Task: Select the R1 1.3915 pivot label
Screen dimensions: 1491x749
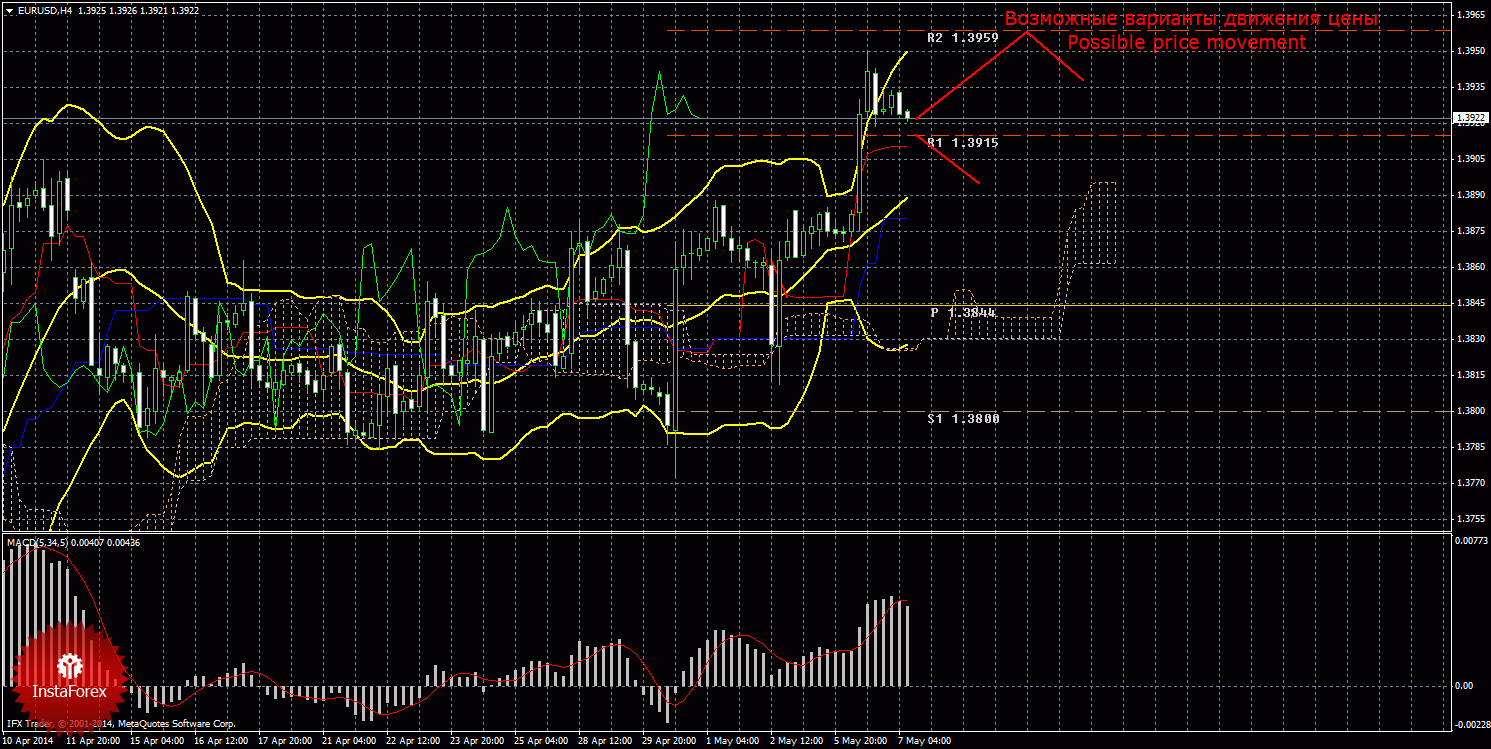Action: click(963, 143)
